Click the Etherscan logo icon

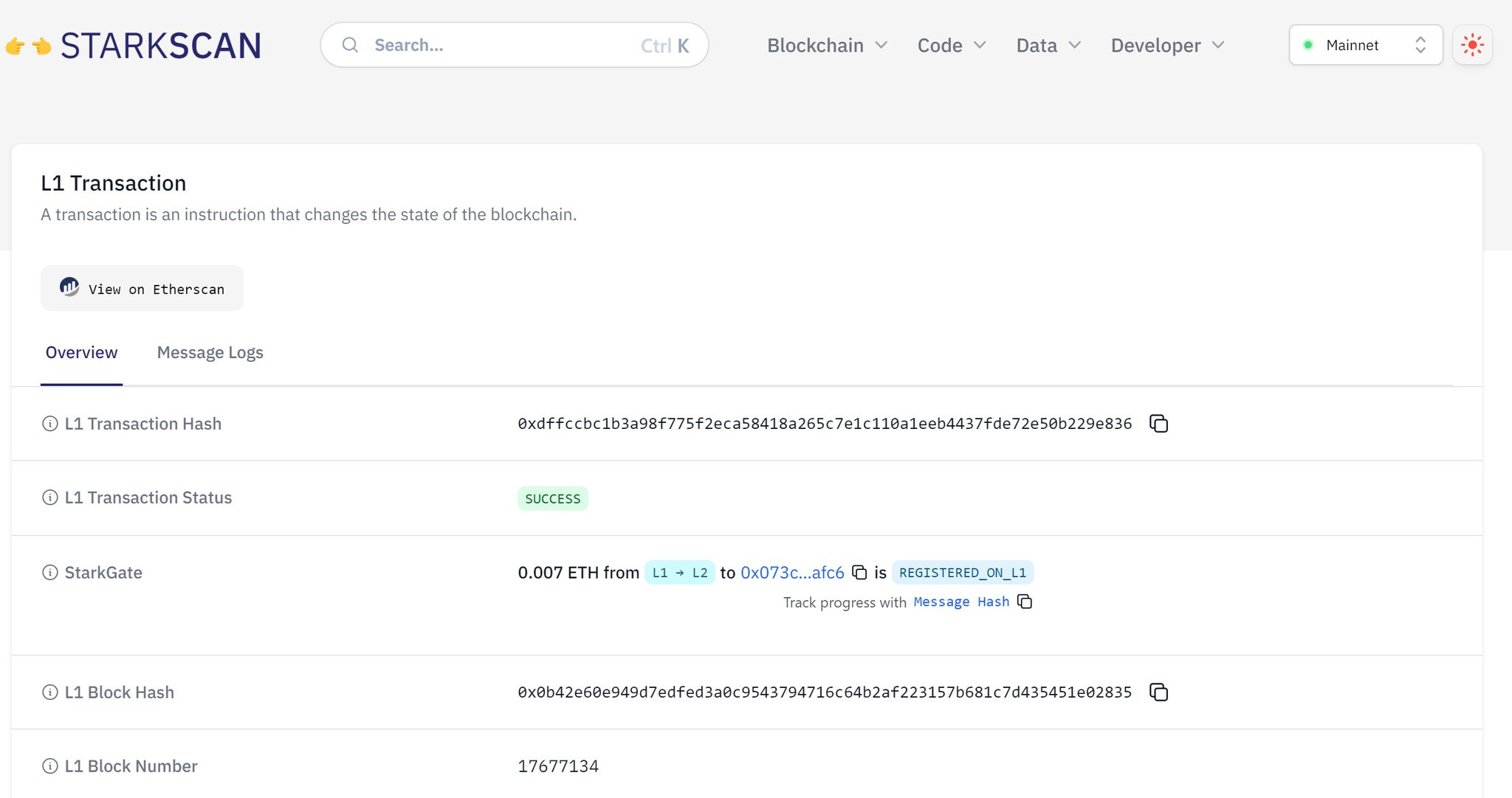tap(69, 287)
